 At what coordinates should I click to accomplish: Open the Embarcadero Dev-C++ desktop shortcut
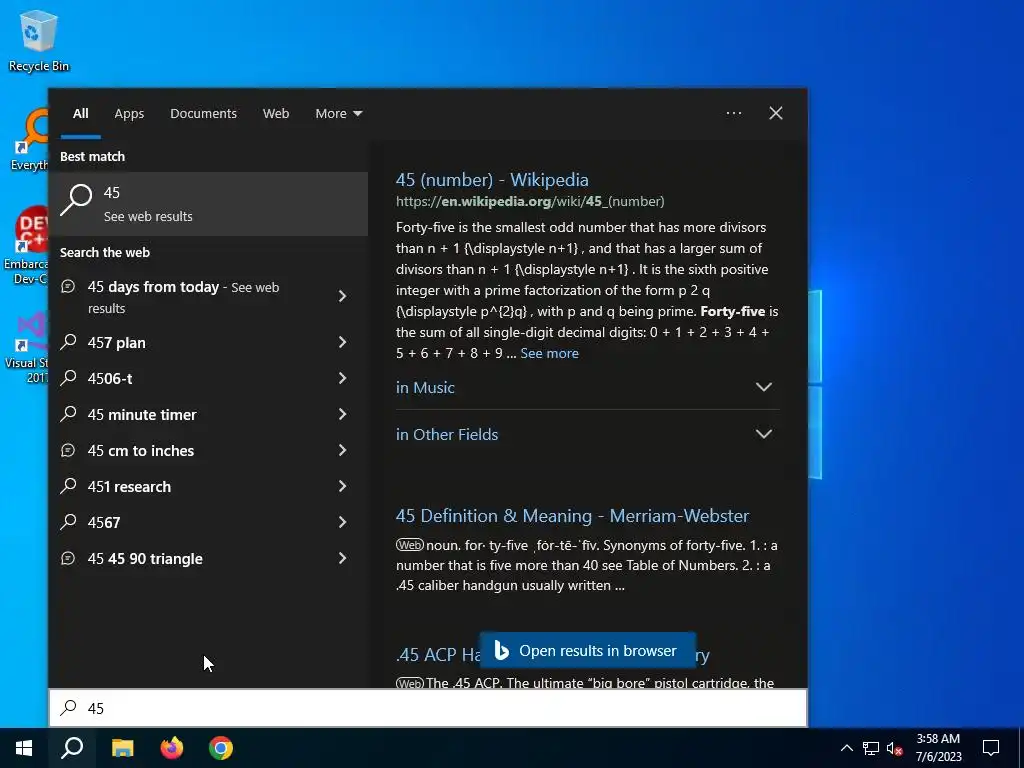click(x=27, y=246)
